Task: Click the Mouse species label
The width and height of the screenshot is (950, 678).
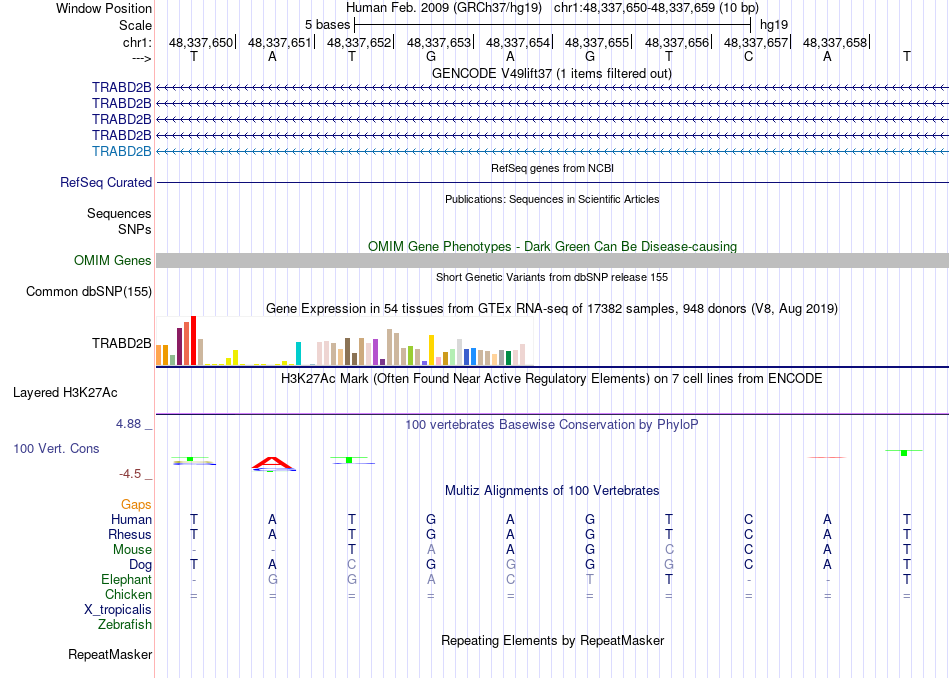Action: pyautogui.click(x=132, y=550)
